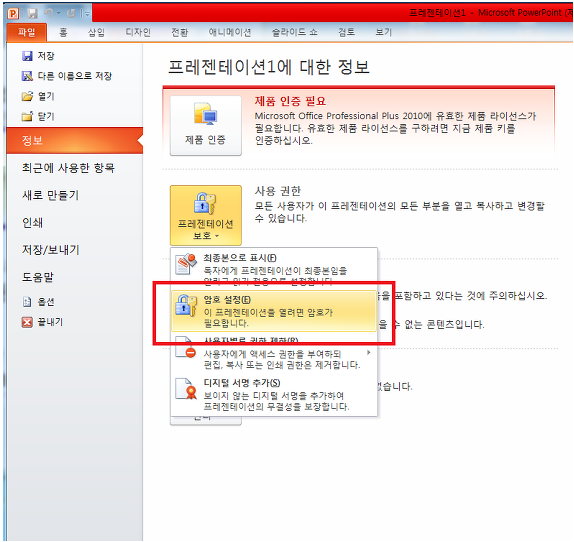Click the red 끝내기 exit icon
Viewport: 574px width, 542px height.
coord(27,322)
